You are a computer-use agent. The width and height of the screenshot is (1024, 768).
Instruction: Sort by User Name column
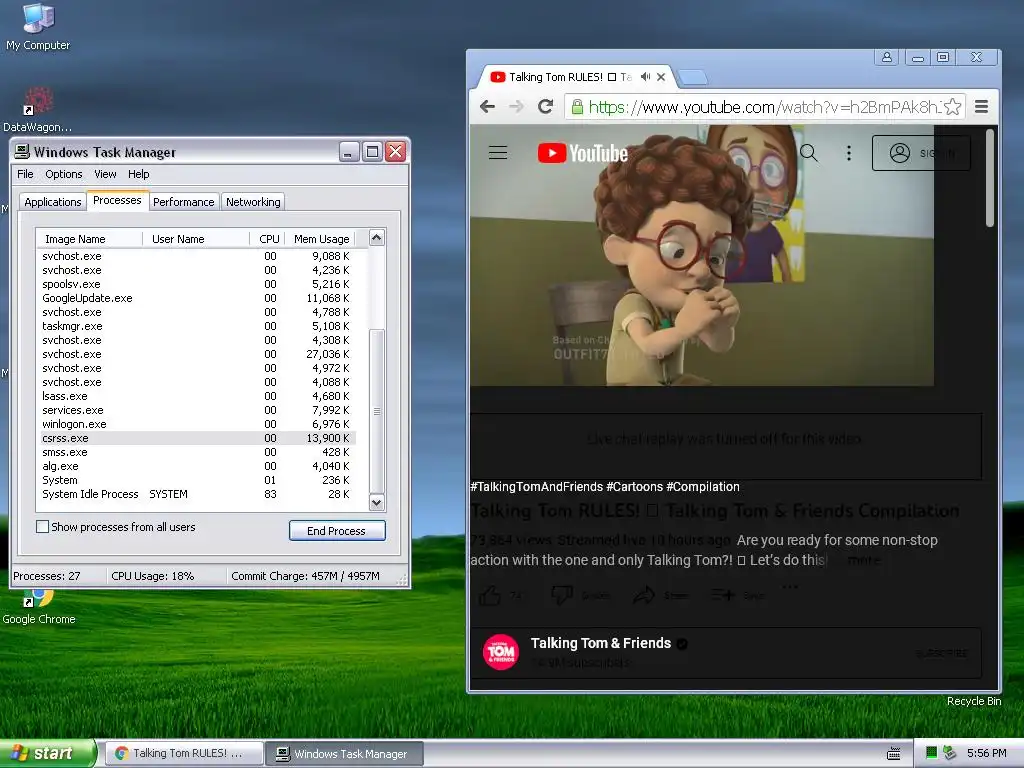(x=196, y=239)
